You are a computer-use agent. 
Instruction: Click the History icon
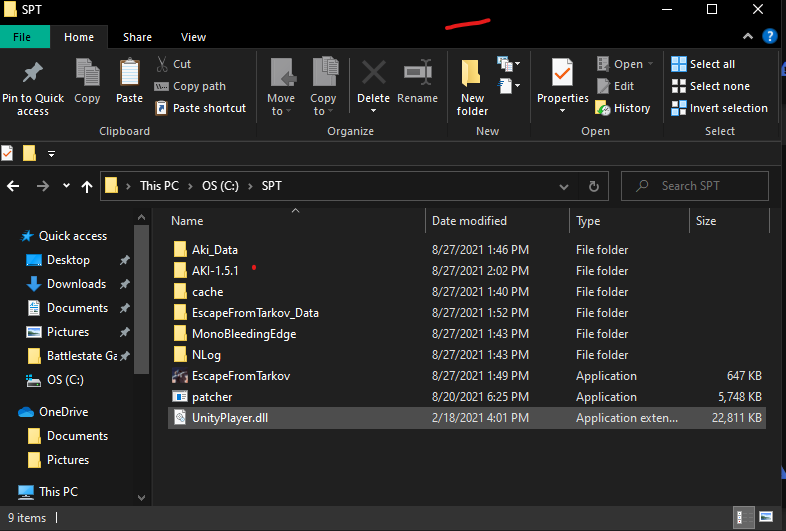pyautogui.click(x=603, y=108)
